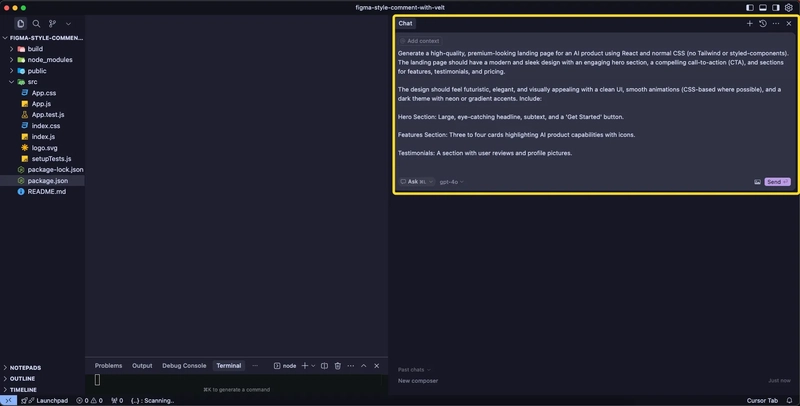This screenshot has height=406, width=800.
Task: Open the Source Control view icon
Action: (52, 23)
